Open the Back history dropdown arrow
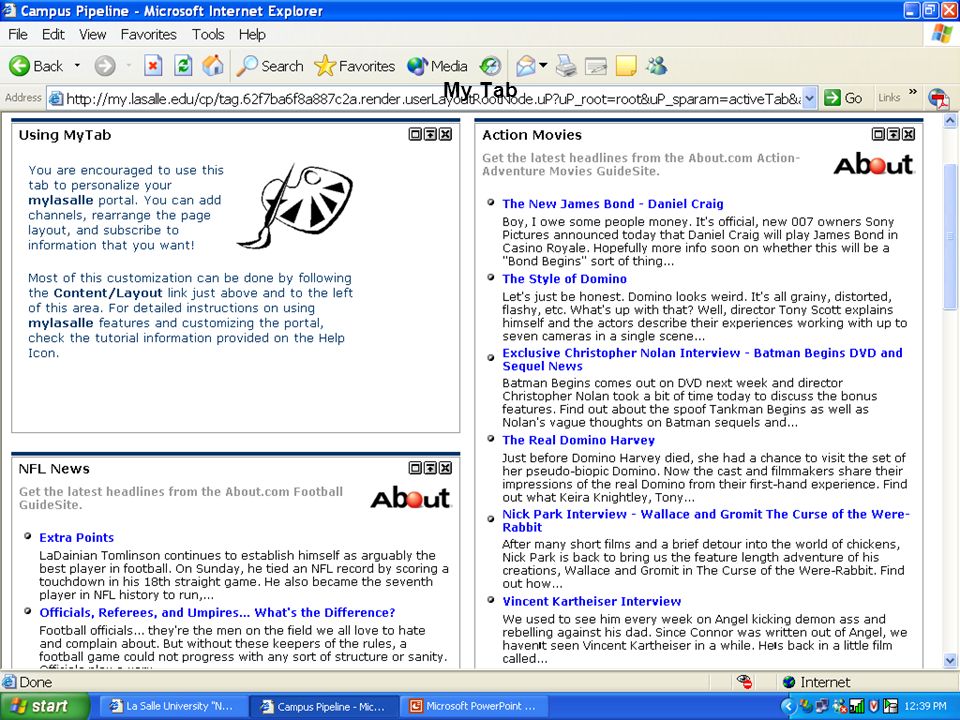The image size is (960, 720). click(x=77, y=66)
